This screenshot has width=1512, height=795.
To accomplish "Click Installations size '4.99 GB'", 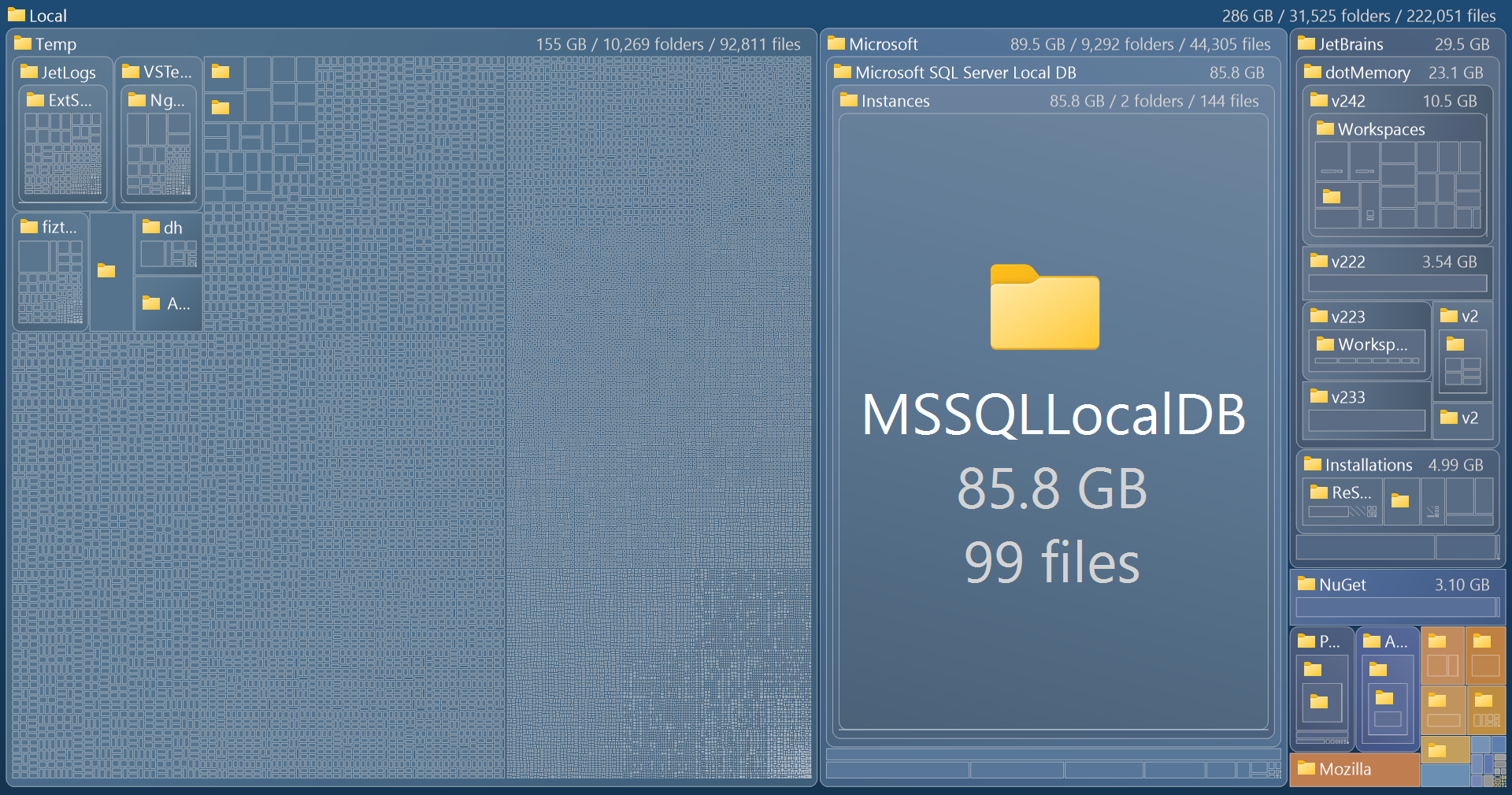I will 1455,465.
